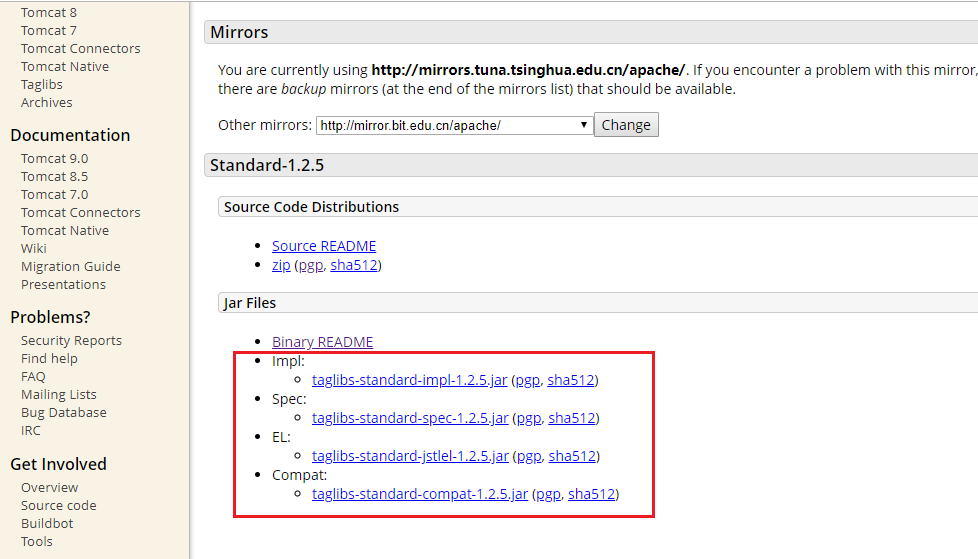
Task: Open Tomcat 8.5 documentation
Action: click(54, 177)
